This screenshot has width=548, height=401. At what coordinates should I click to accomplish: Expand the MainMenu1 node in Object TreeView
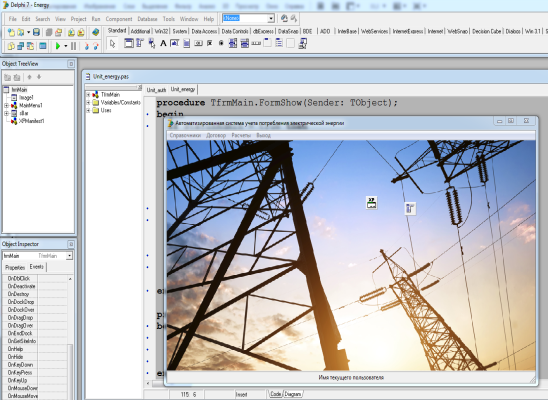(6, 105)
